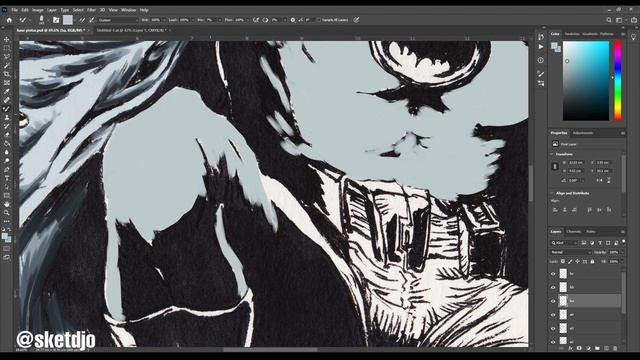The image size is (640, 360).
Task: Delete layer with trash icon
Action: click(615, 348)
